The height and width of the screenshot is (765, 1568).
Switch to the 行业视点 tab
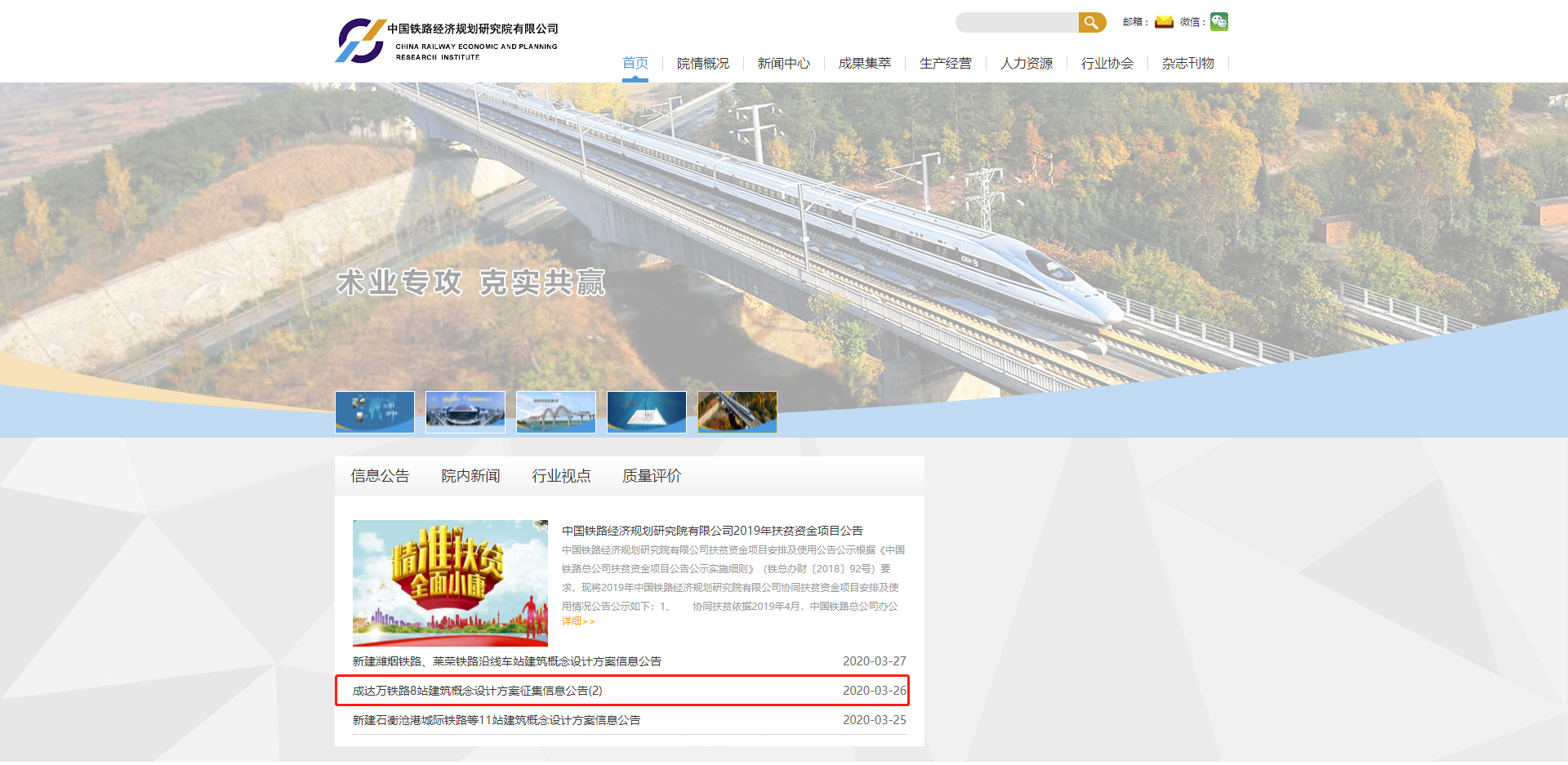[x=561, y=476]
